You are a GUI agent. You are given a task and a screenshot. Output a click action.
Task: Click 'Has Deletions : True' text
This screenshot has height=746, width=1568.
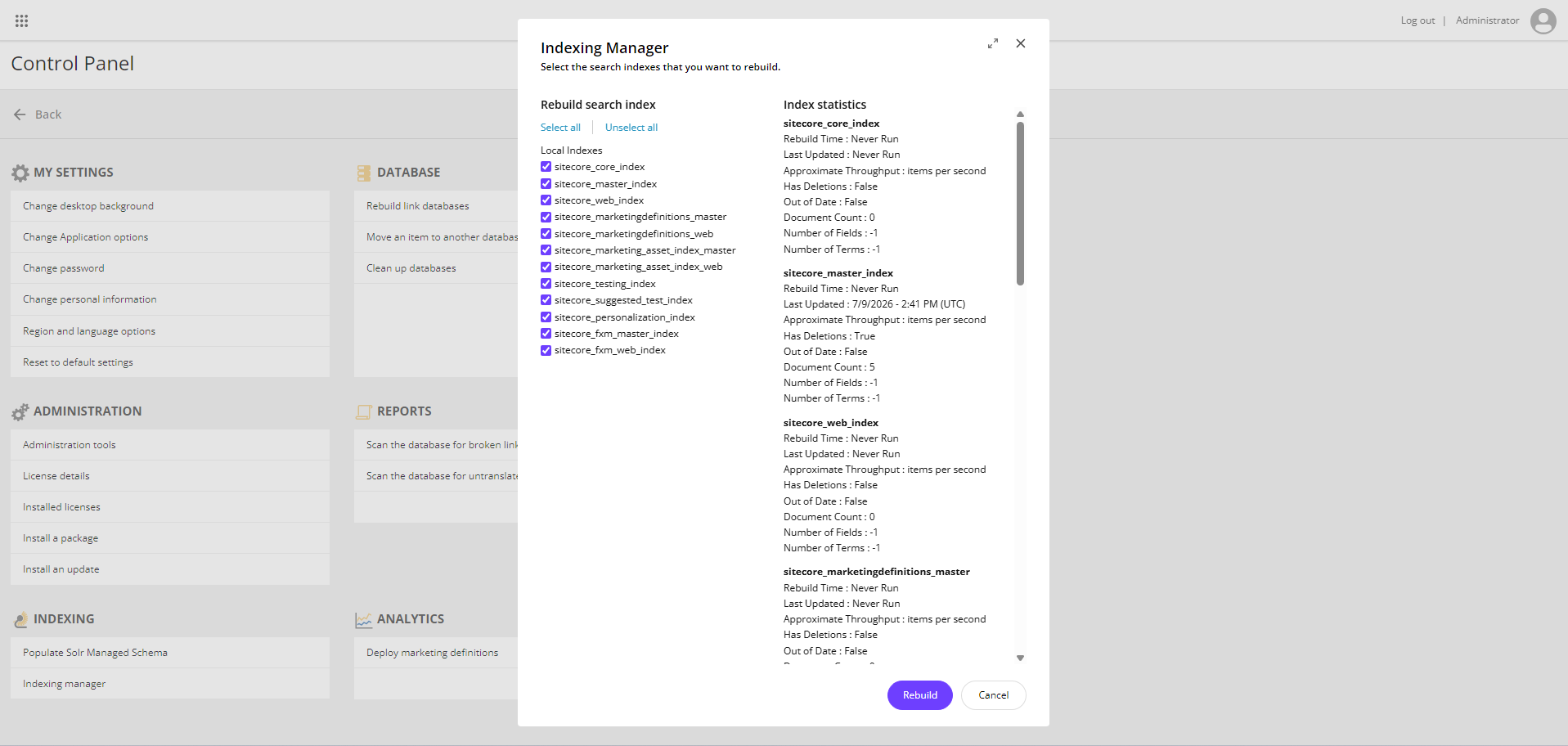pos(829,336)
